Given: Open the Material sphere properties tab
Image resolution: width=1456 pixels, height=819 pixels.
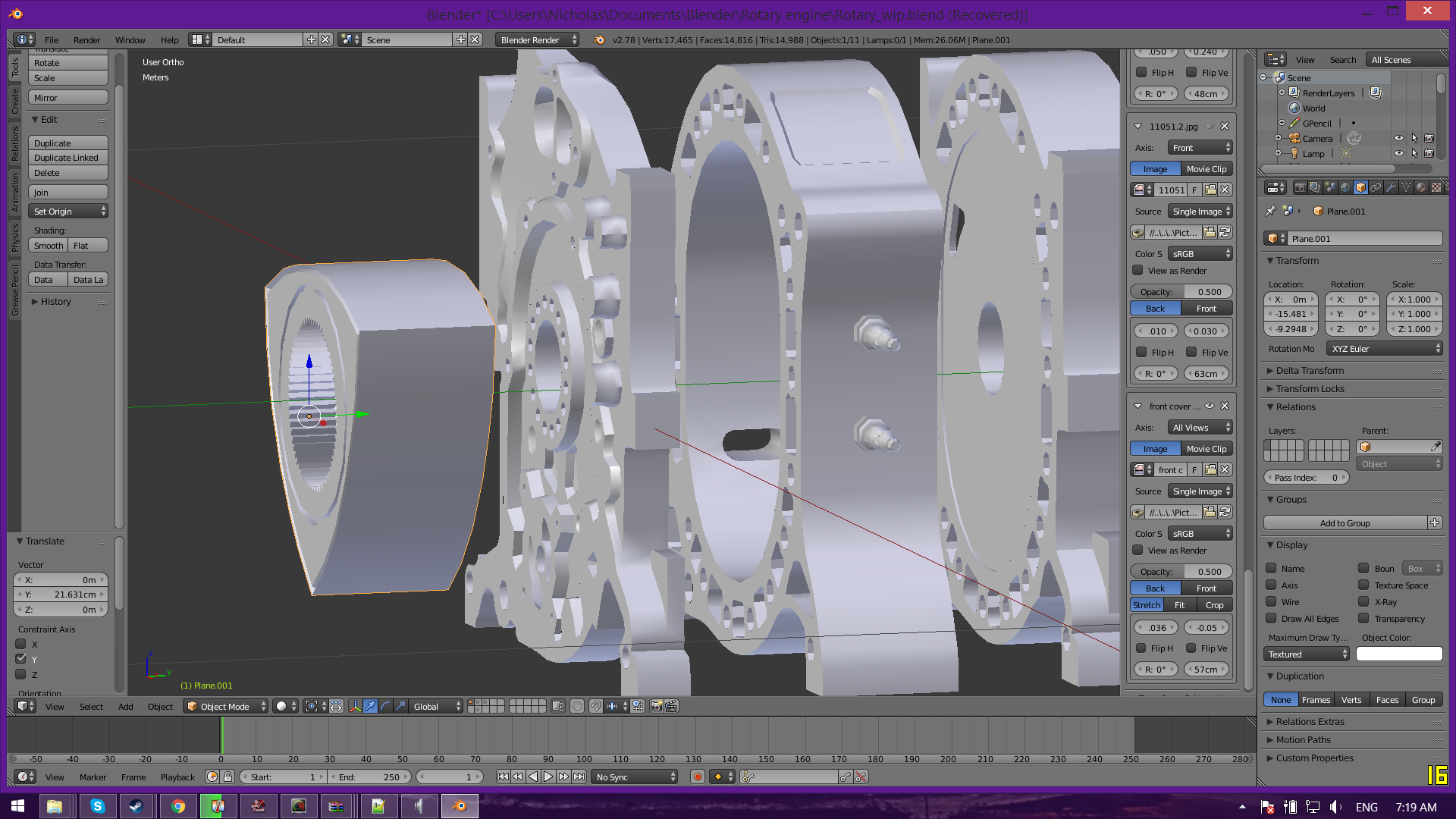Looking at the screenshot, I should 1421,187.
